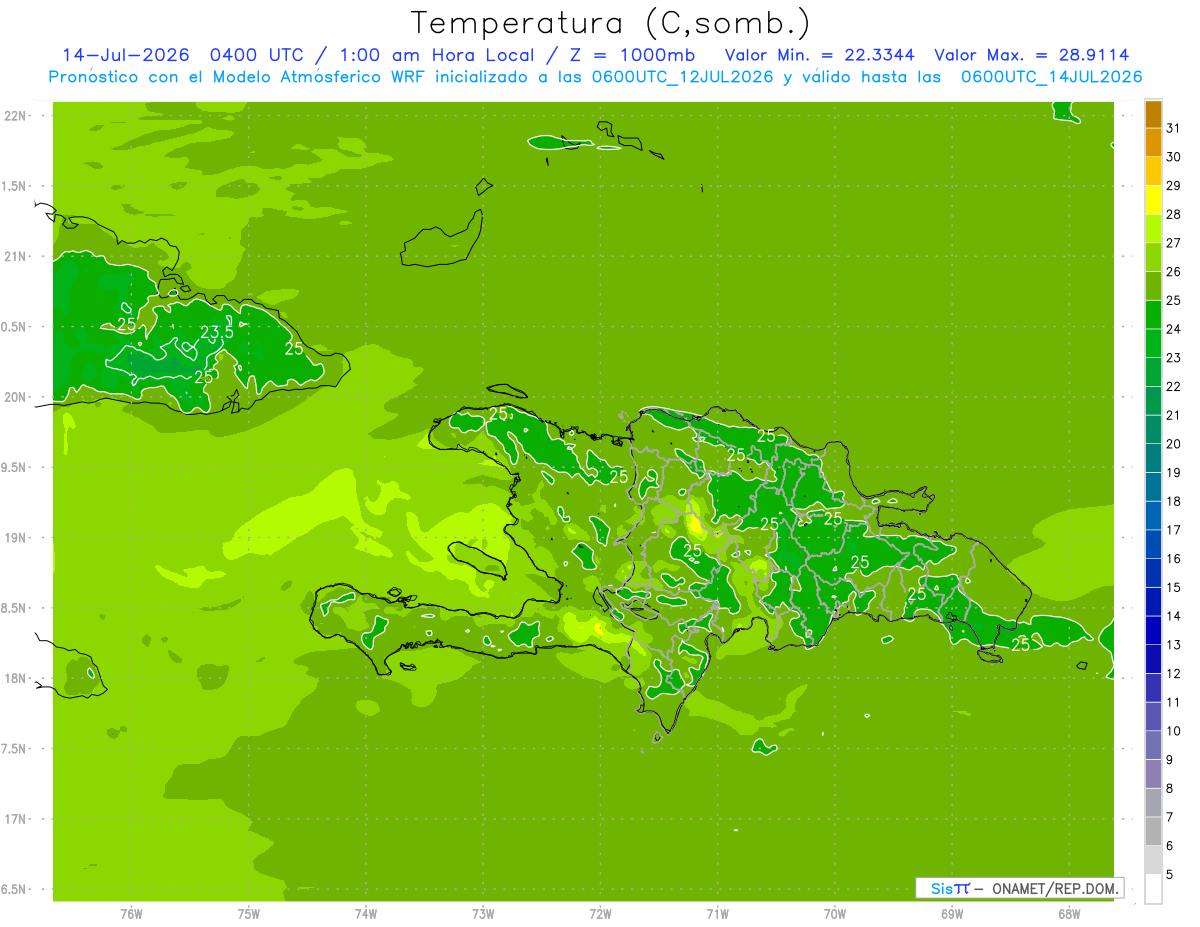Image resolution: width=1200 pixels, height=927 pixels.
Task: Click the 0600UTC_14JUL2026 validity text
Action: 1052,77
